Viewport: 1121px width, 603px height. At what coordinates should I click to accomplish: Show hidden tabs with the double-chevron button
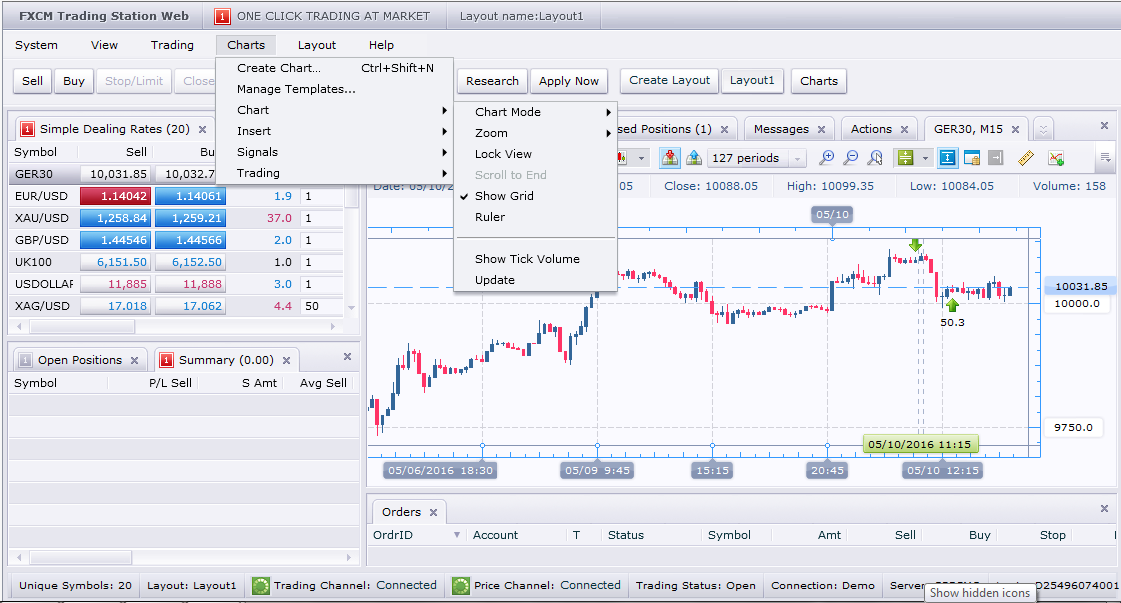pyautogui.click(x=1043, y=129)
